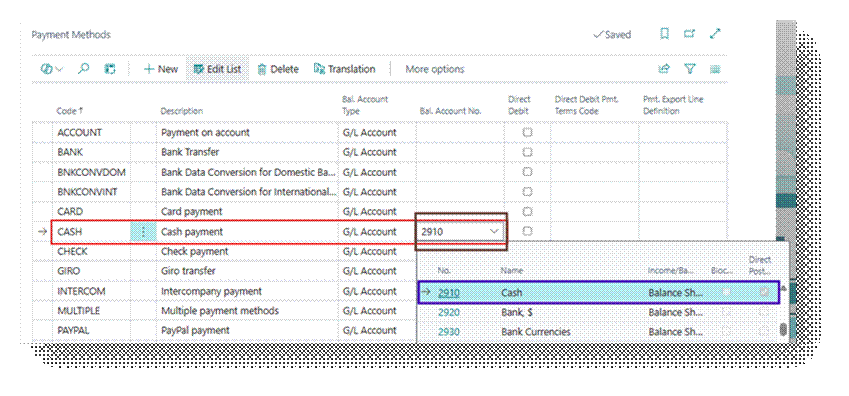Viewport: 849px width, 396px height.
Task: Open account link 2920 in the lookup
Action: click(x=449, y=312)
